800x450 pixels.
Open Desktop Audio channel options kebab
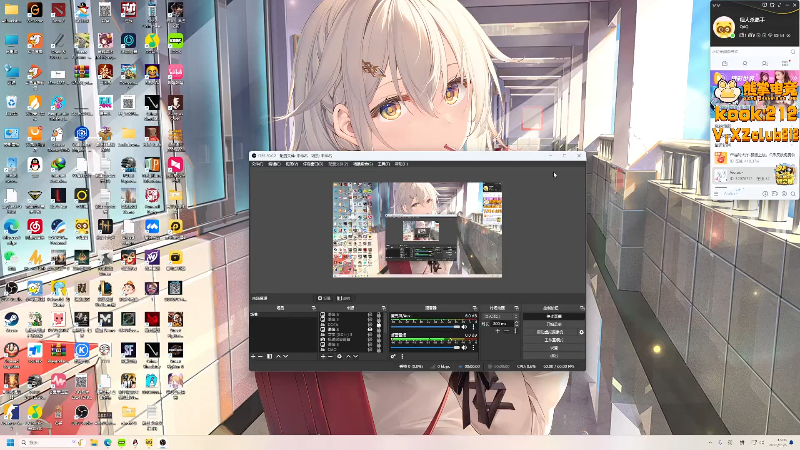(x=473, y=347)
